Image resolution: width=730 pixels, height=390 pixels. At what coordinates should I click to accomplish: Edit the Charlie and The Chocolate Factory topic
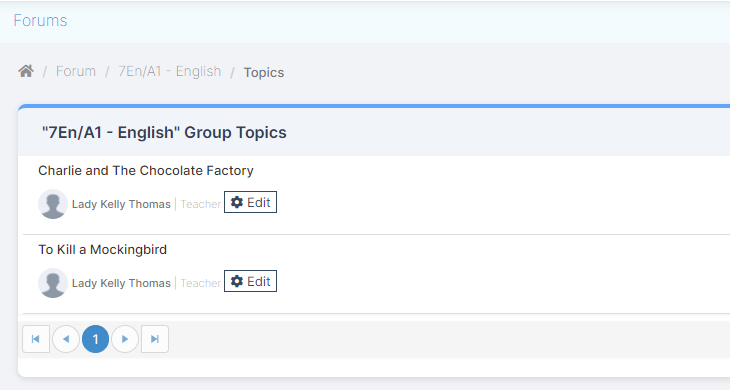click(x=250, y=202)
